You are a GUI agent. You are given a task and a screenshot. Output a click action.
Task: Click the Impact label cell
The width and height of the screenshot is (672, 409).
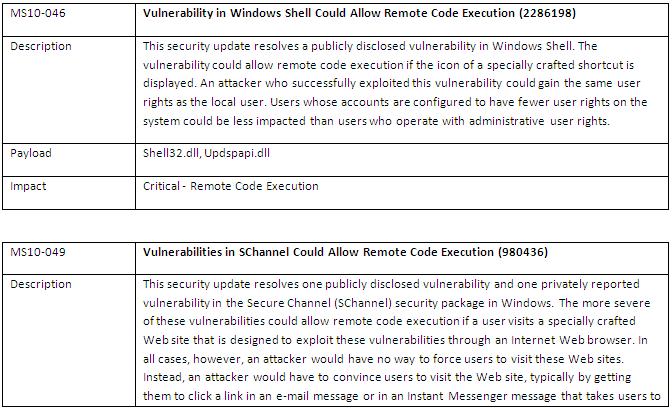pyautogui.click(x=69, y=193)
